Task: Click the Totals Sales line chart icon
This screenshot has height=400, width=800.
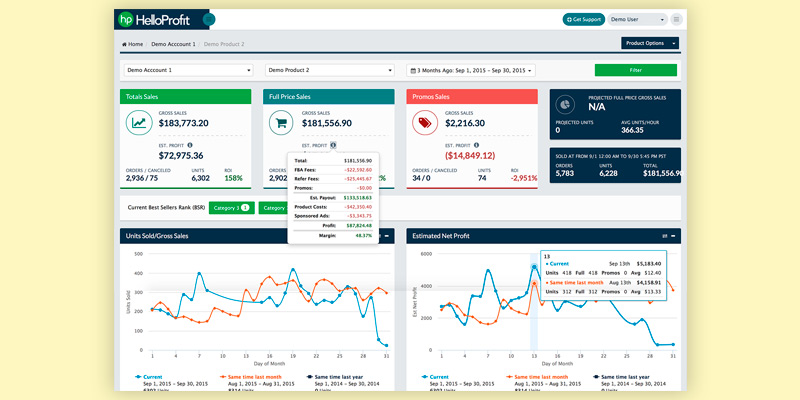Action: click(x=138, y=122)
